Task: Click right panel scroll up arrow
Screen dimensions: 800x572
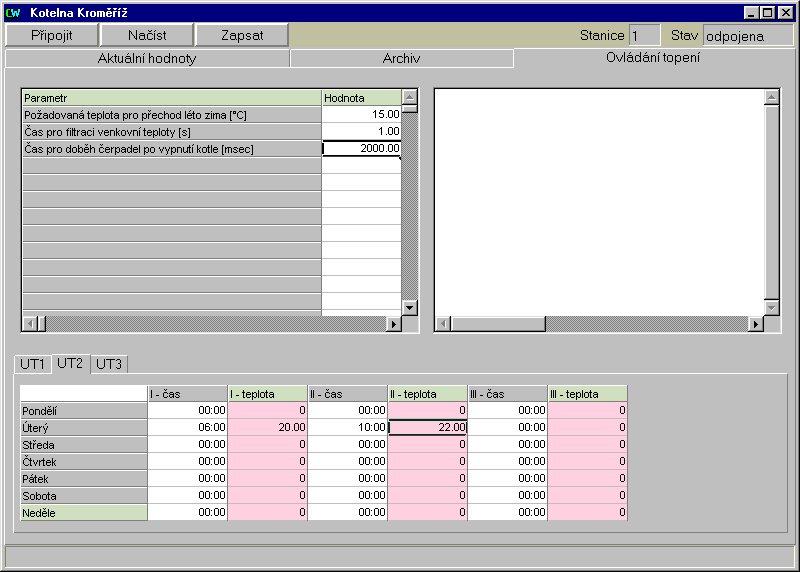Action: tap(771, 97)
